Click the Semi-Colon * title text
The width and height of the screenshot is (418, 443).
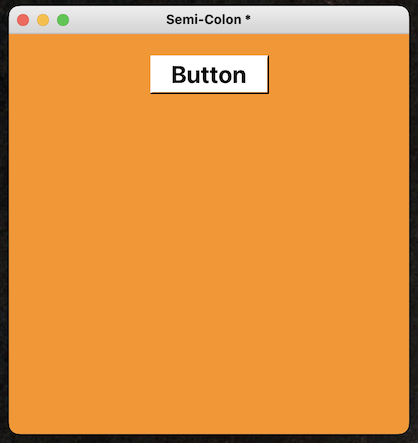point(208,20)
